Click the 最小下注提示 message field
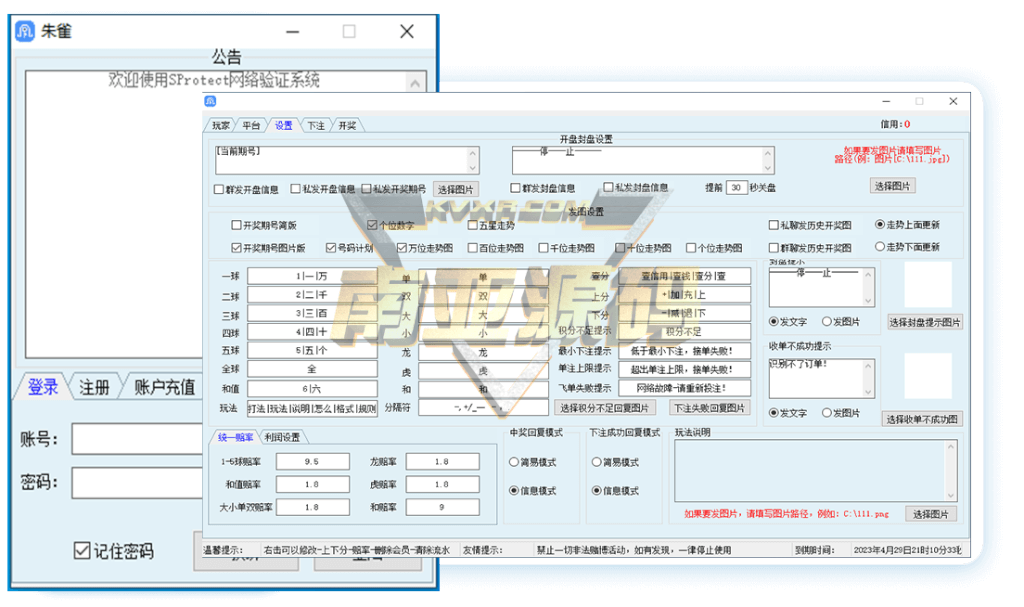 point(684,351)
